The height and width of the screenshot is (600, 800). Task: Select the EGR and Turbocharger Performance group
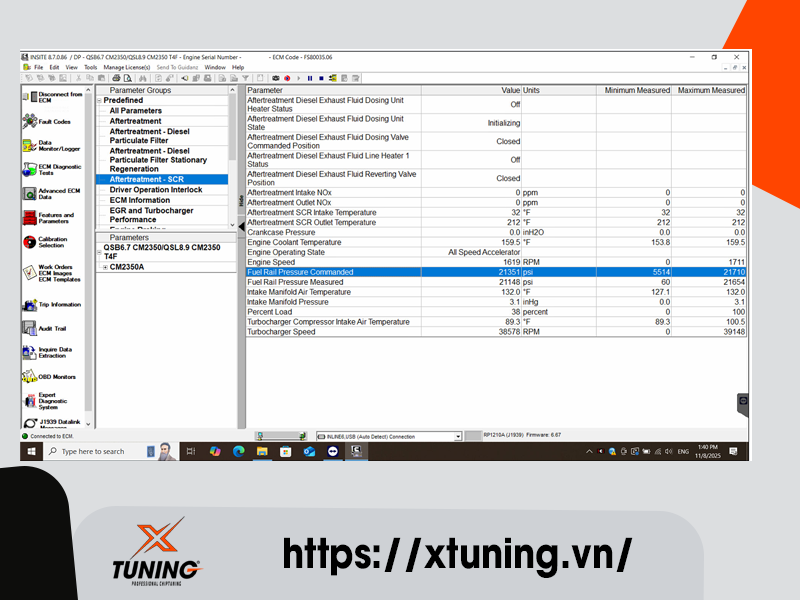(x=152, y=215)
